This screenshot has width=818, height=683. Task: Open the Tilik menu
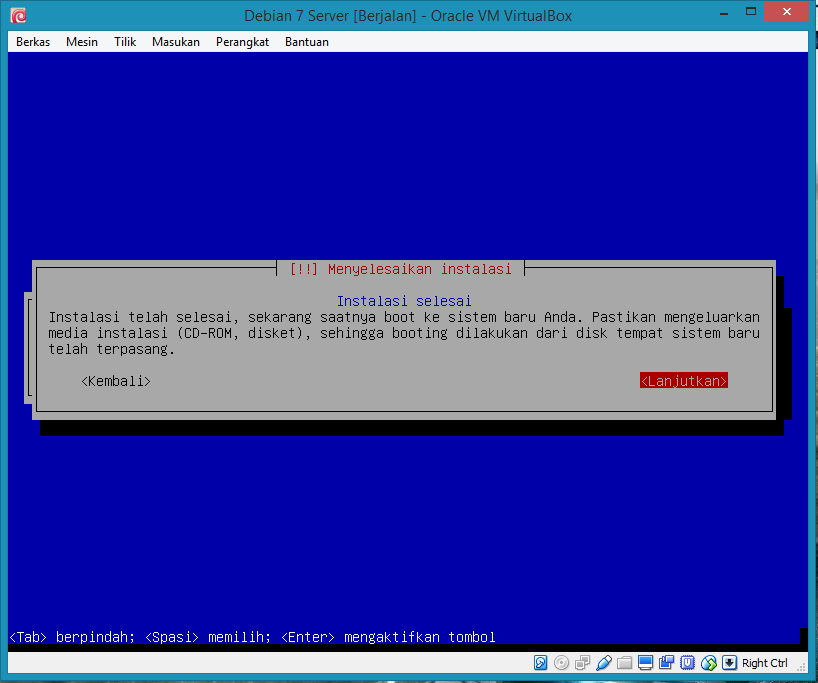(x=125, y=42)
